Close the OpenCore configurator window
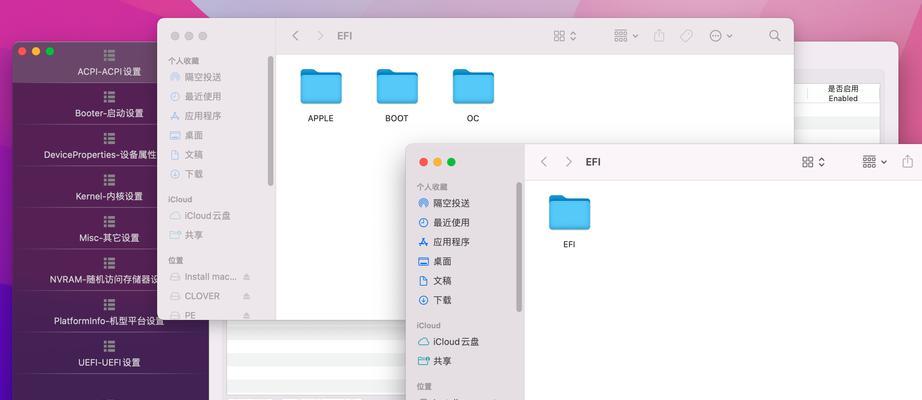The image size is (922, 400). (x=22, y=51)
